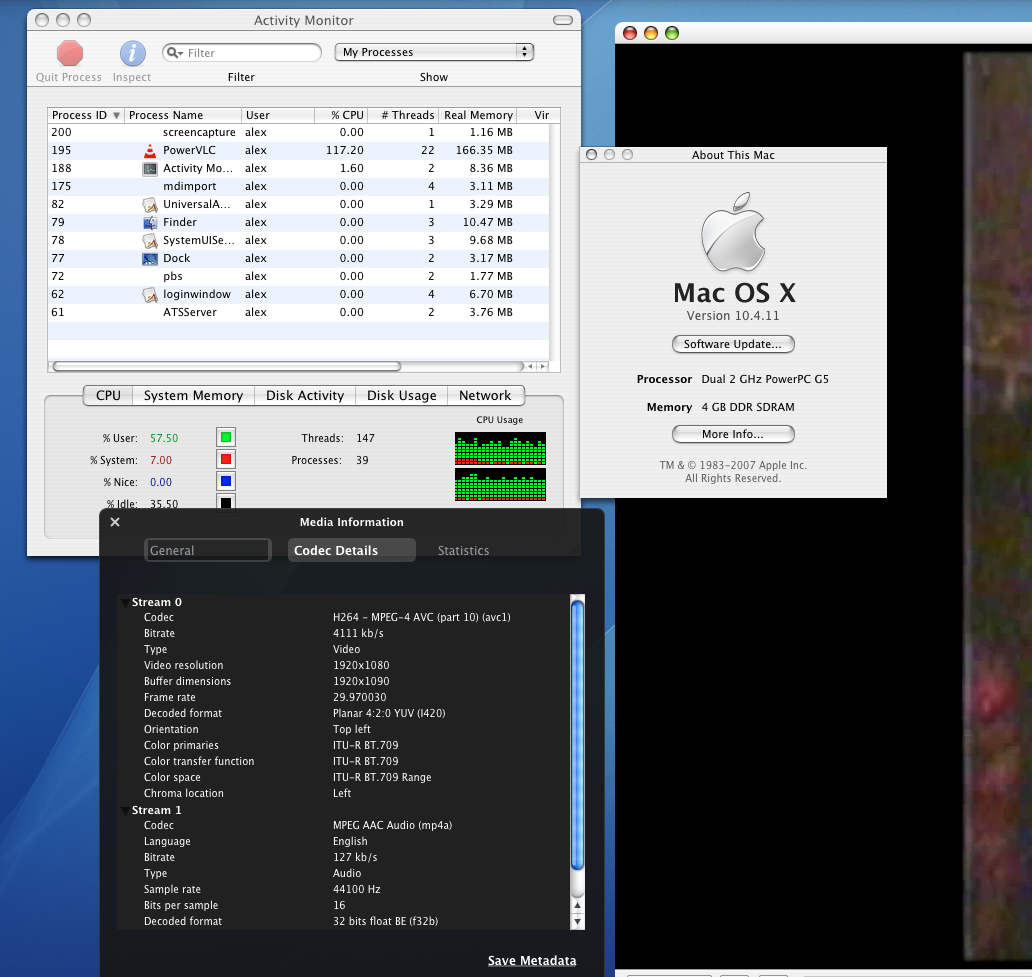The width and height of the screenshot is (1032, 977).
Task: Select the screencapture process row
Action: pyautogui.click(x=298, y=132)
